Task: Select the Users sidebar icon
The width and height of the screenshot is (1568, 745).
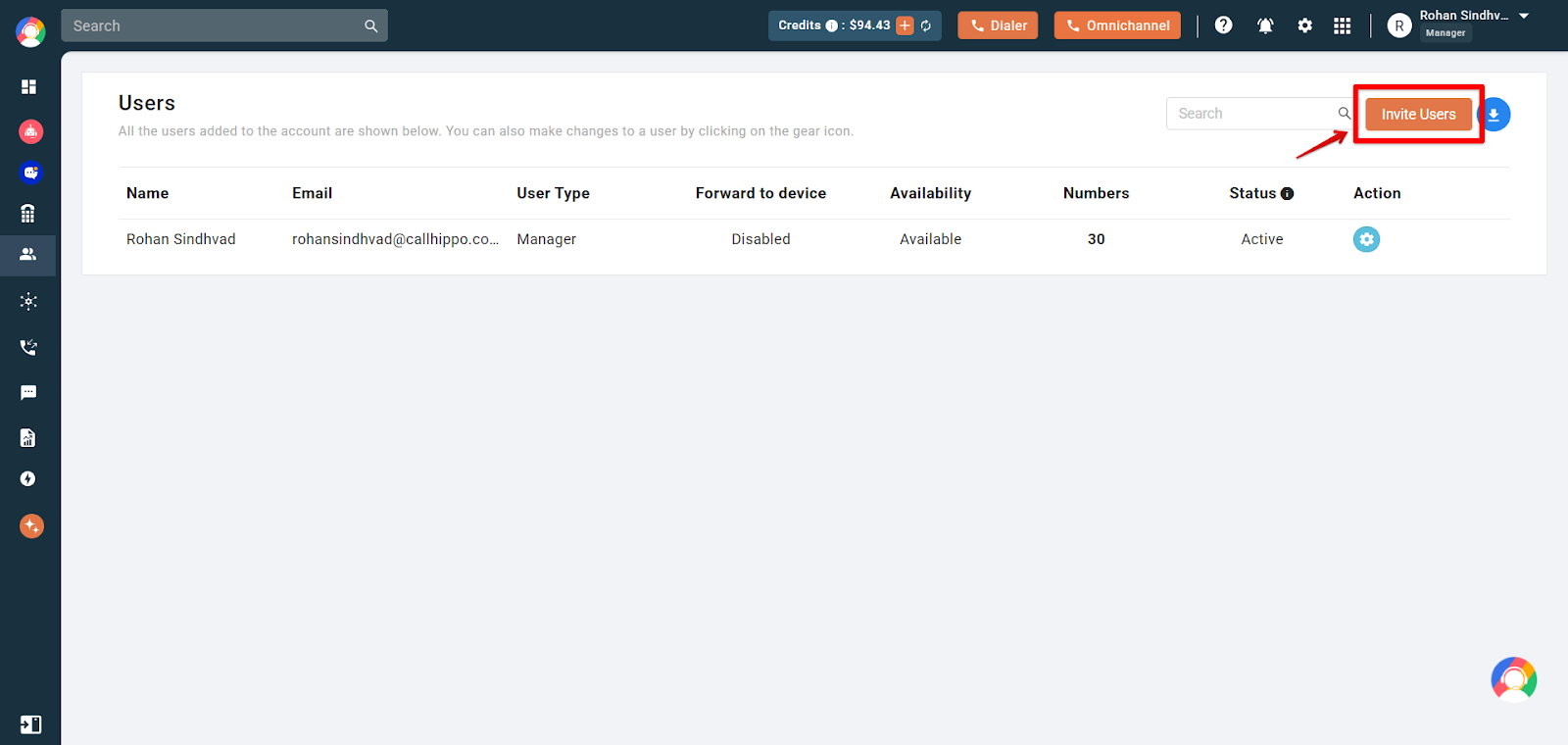Action: point(28,254)
